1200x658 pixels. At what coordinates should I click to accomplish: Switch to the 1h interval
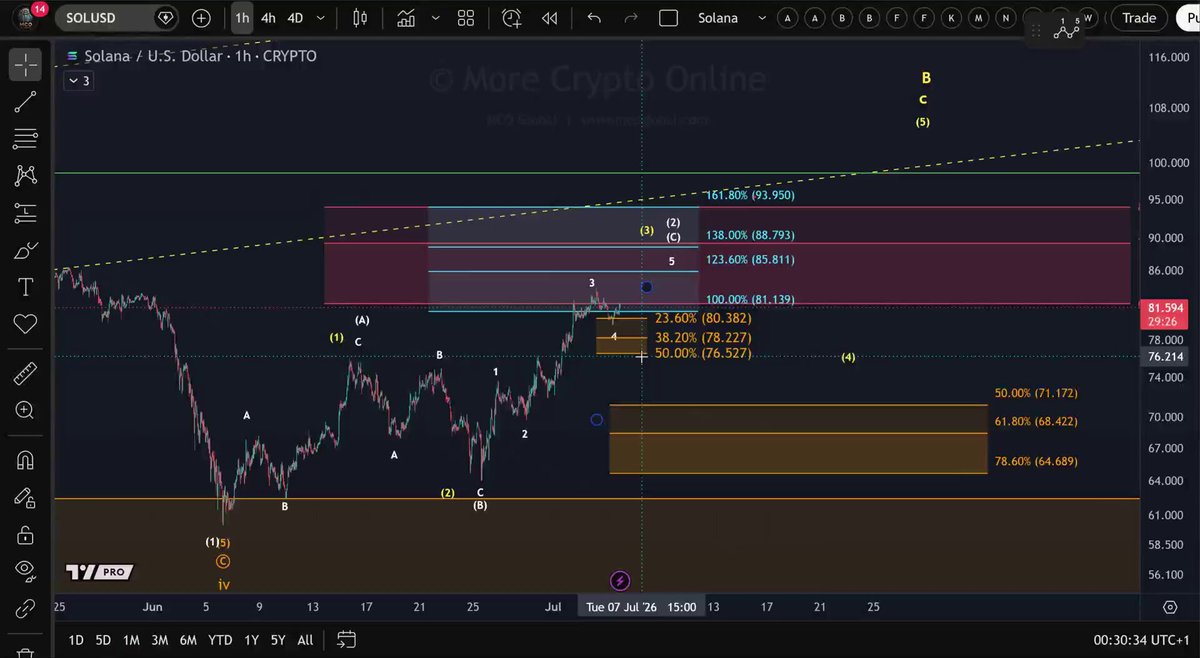pos(242,18)
